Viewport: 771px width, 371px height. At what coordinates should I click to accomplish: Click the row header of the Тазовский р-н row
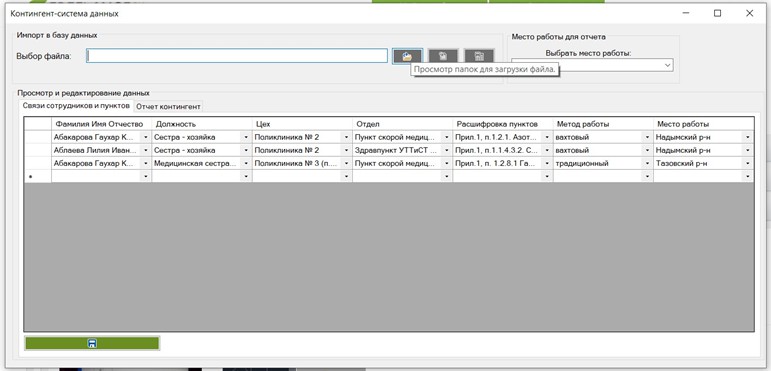click(x=38, y=163)
